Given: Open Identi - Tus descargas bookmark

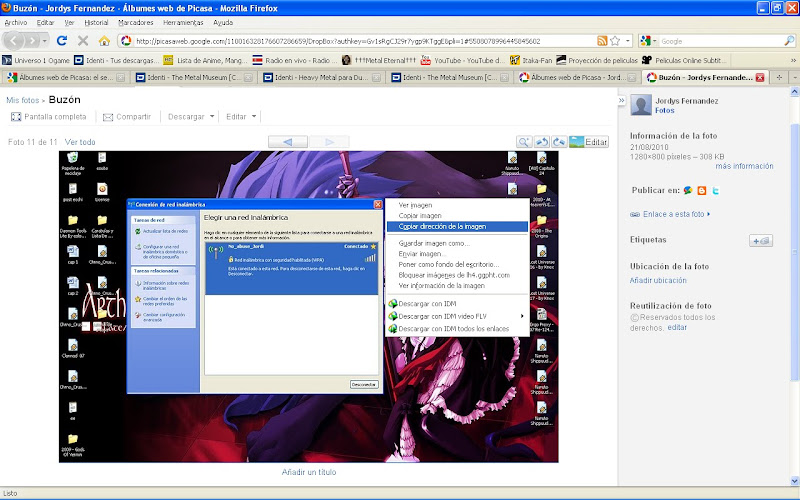Looking at the screenshot, I should pyautogui.click(x=116, y=60).
